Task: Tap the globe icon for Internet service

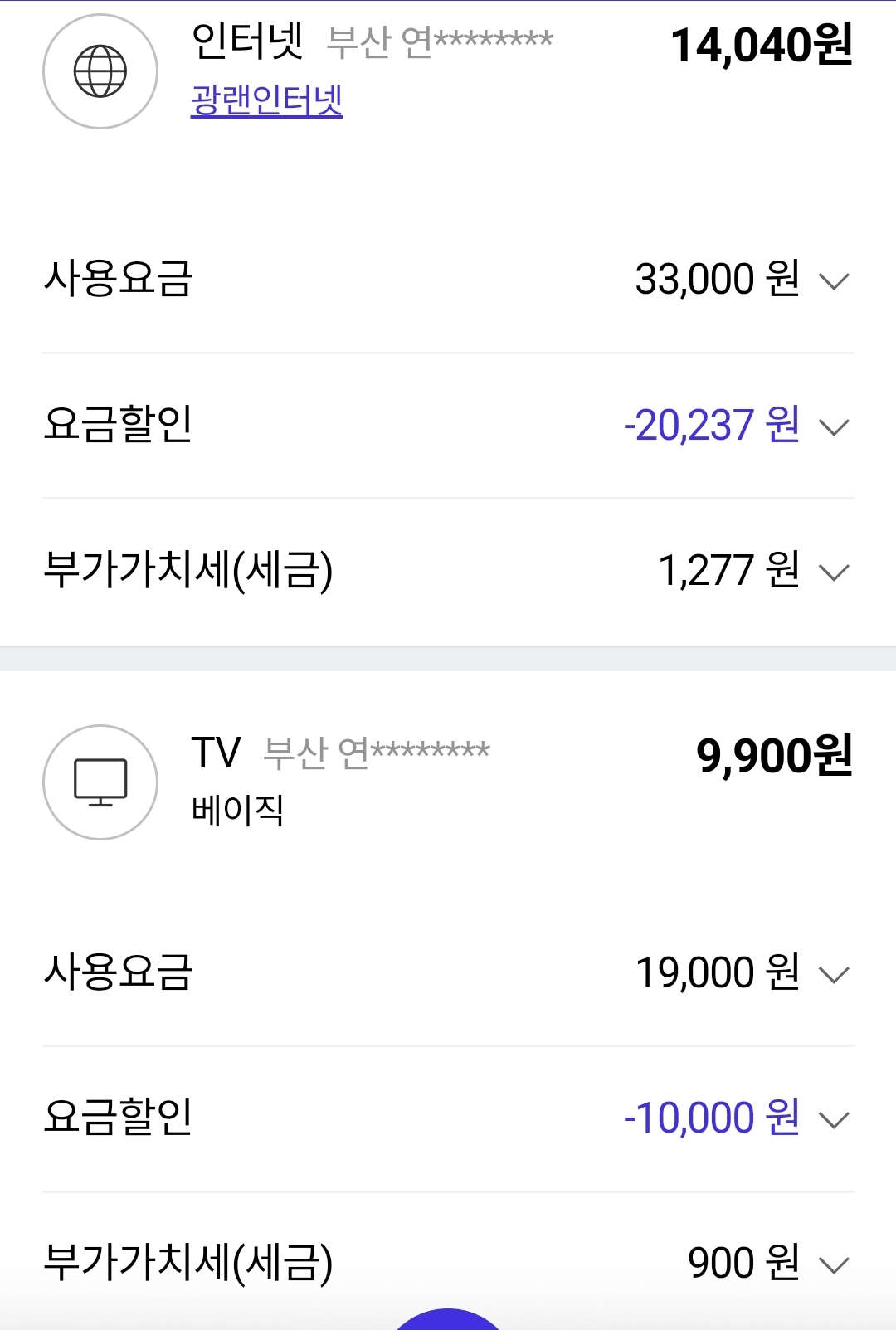Action: (100, 71)
